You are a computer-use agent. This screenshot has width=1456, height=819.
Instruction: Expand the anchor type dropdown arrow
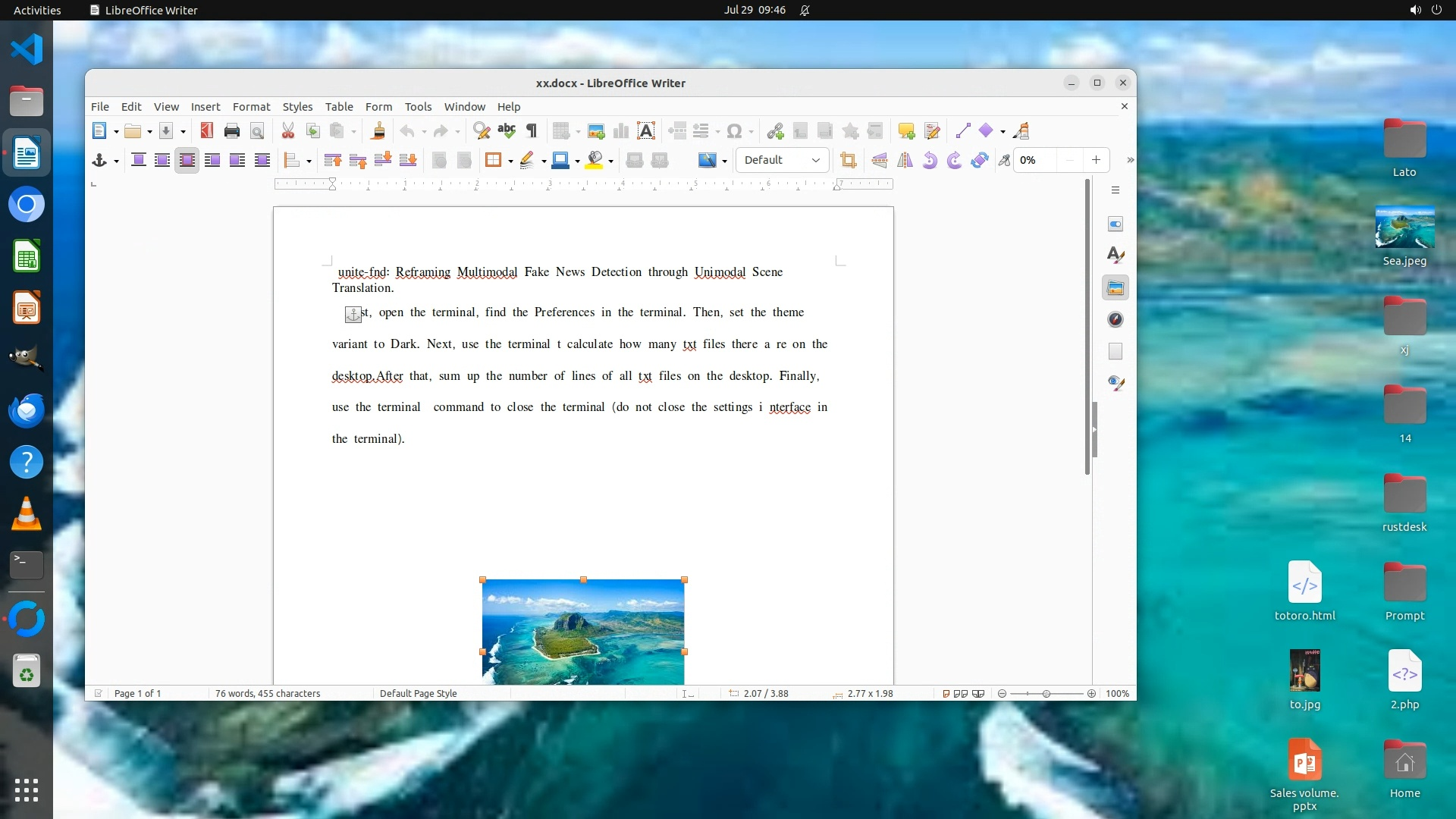[116, 161]
